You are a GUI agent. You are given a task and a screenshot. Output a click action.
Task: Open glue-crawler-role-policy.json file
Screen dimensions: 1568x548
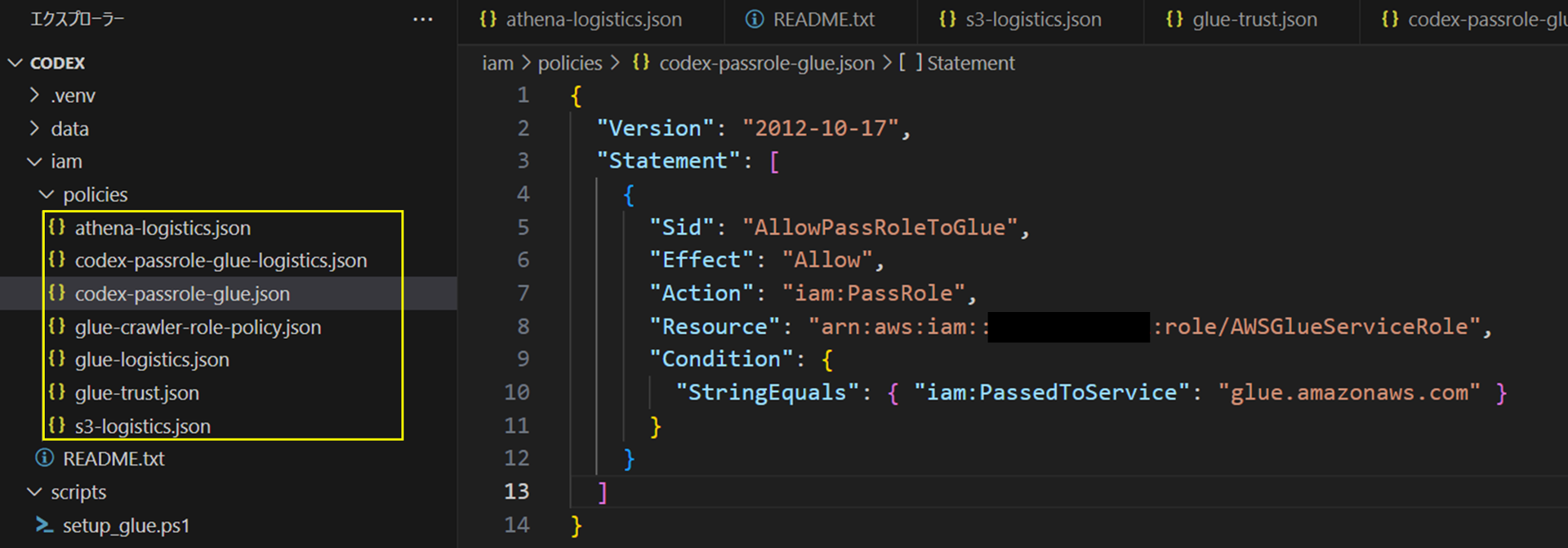coord(198,327)
